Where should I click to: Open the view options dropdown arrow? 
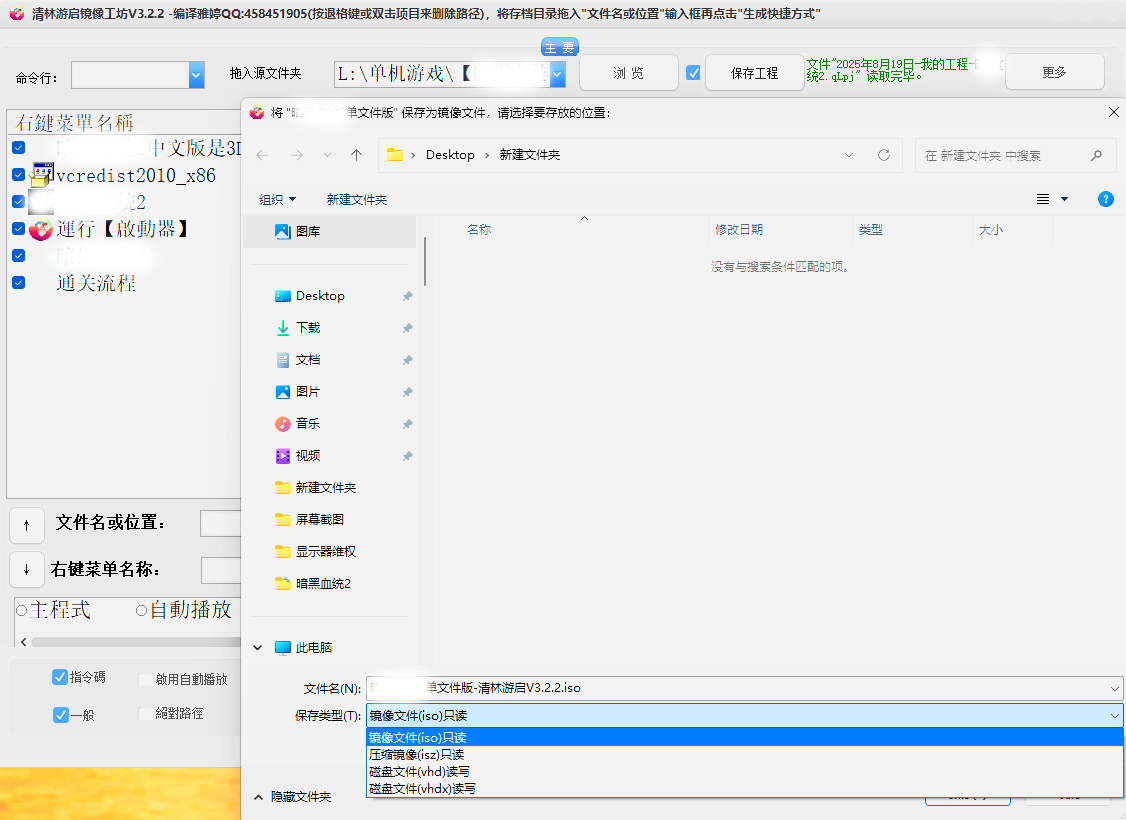click(x=1064, y=199)
